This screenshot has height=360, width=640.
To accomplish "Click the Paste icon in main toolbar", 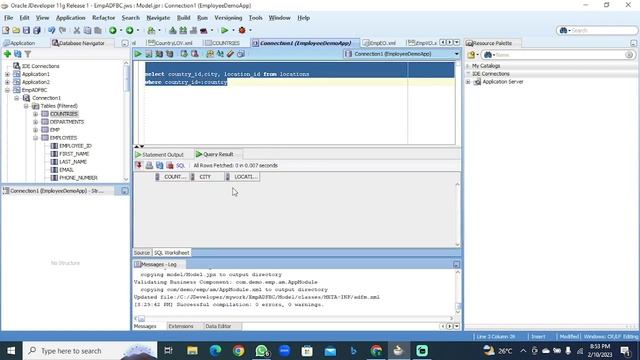I will (98, 30).
